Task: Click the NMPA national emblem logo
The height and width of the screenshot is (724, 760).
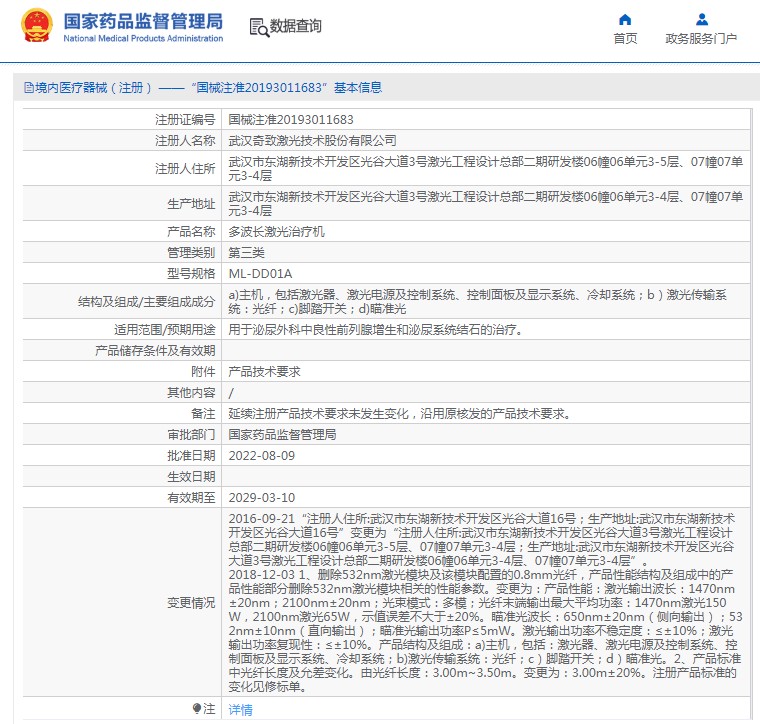Action: click(x=37, y=25)
